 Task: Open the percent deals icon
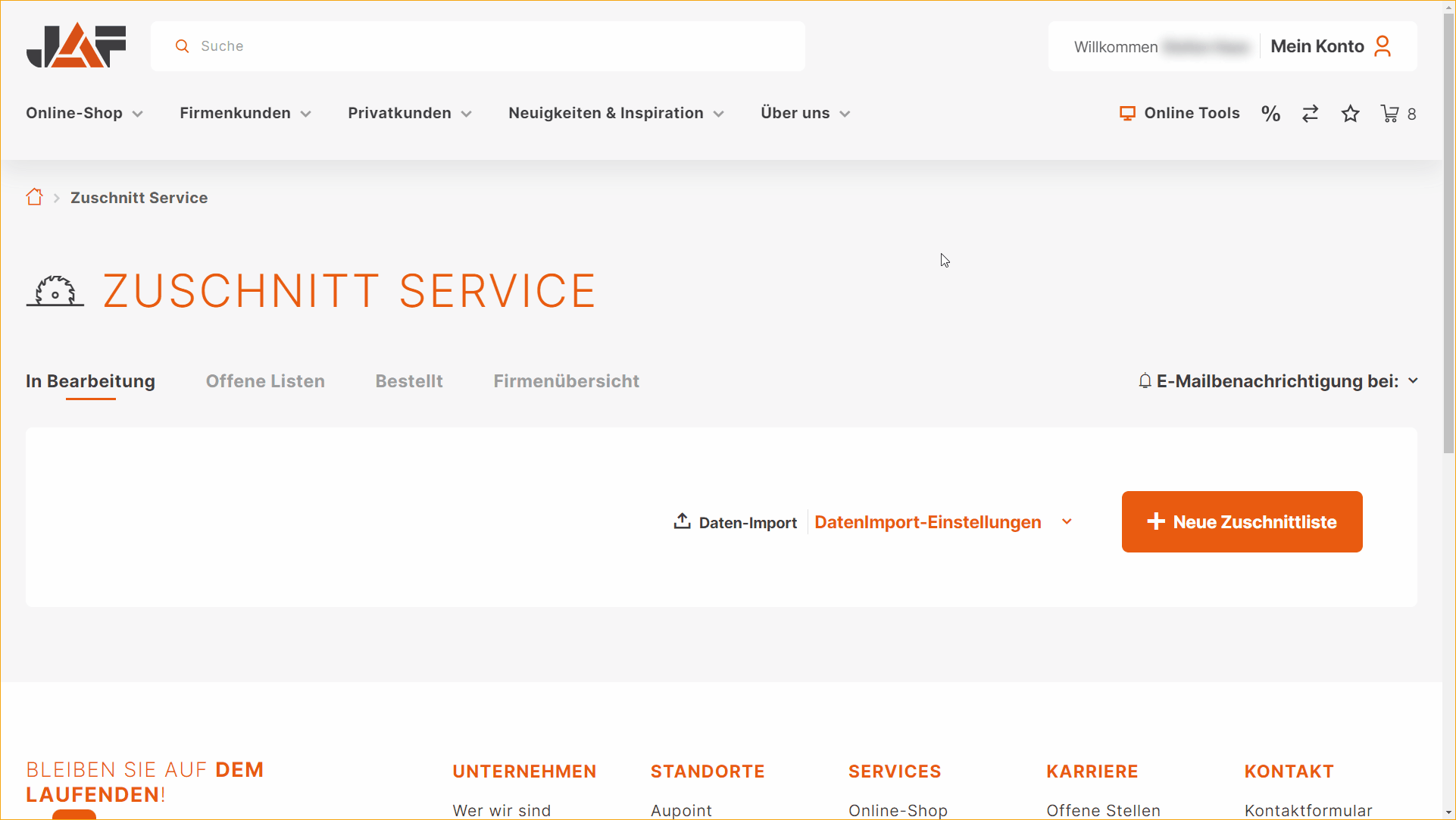coord(1270,114)
